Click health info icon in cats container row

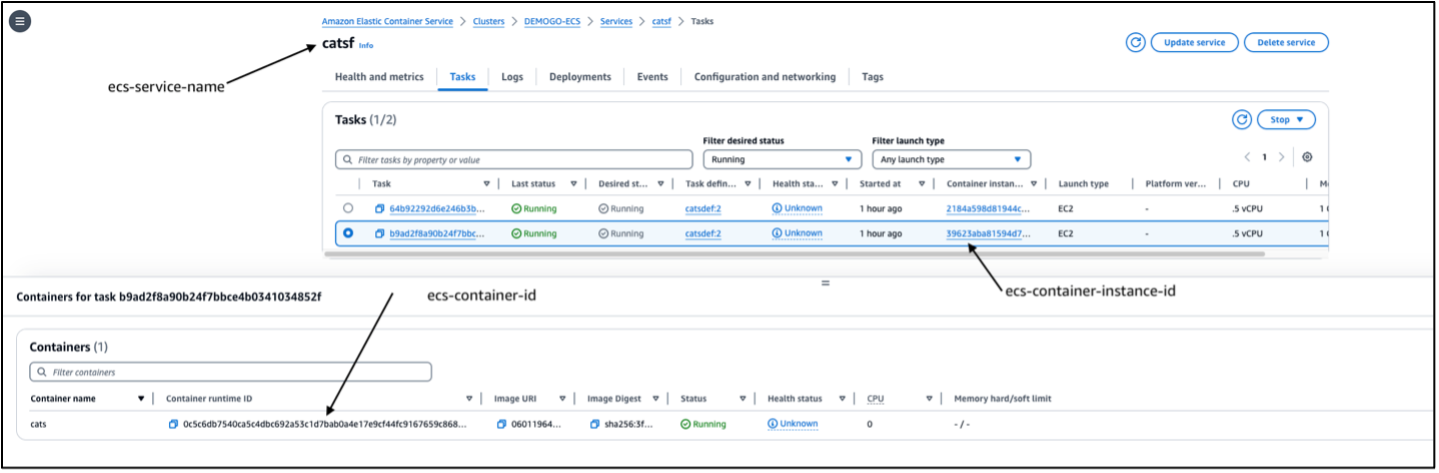coord(773,424)
